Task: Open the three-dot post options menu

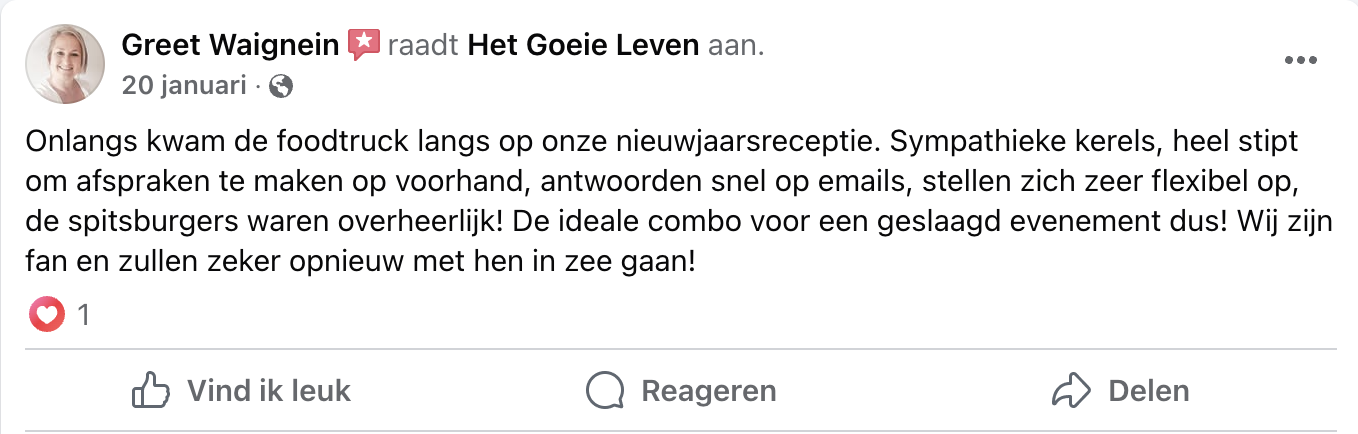Action: (1300, 61)
